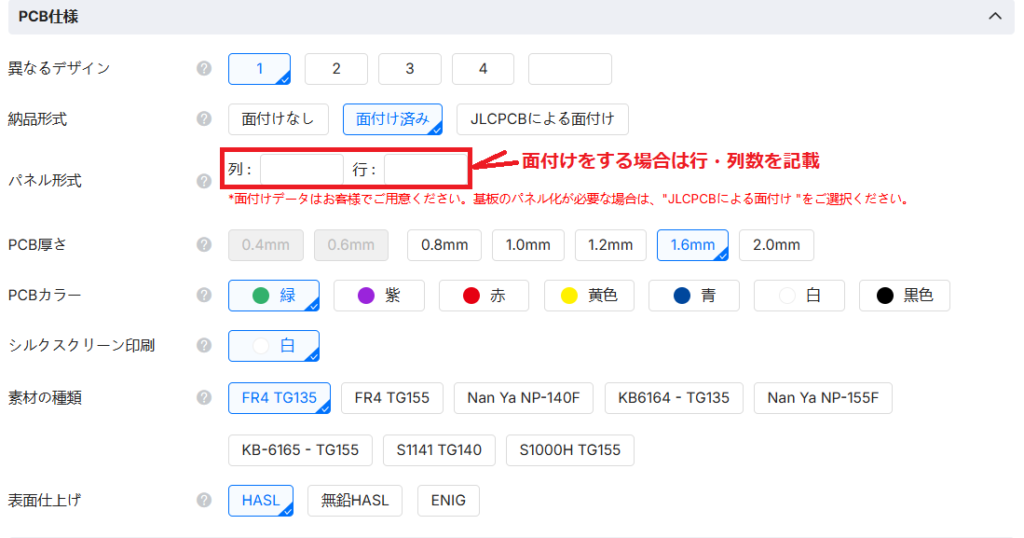Select 1.2mm PCB thickness
Screen dimensions: 1024x538
tap(610, 245)
